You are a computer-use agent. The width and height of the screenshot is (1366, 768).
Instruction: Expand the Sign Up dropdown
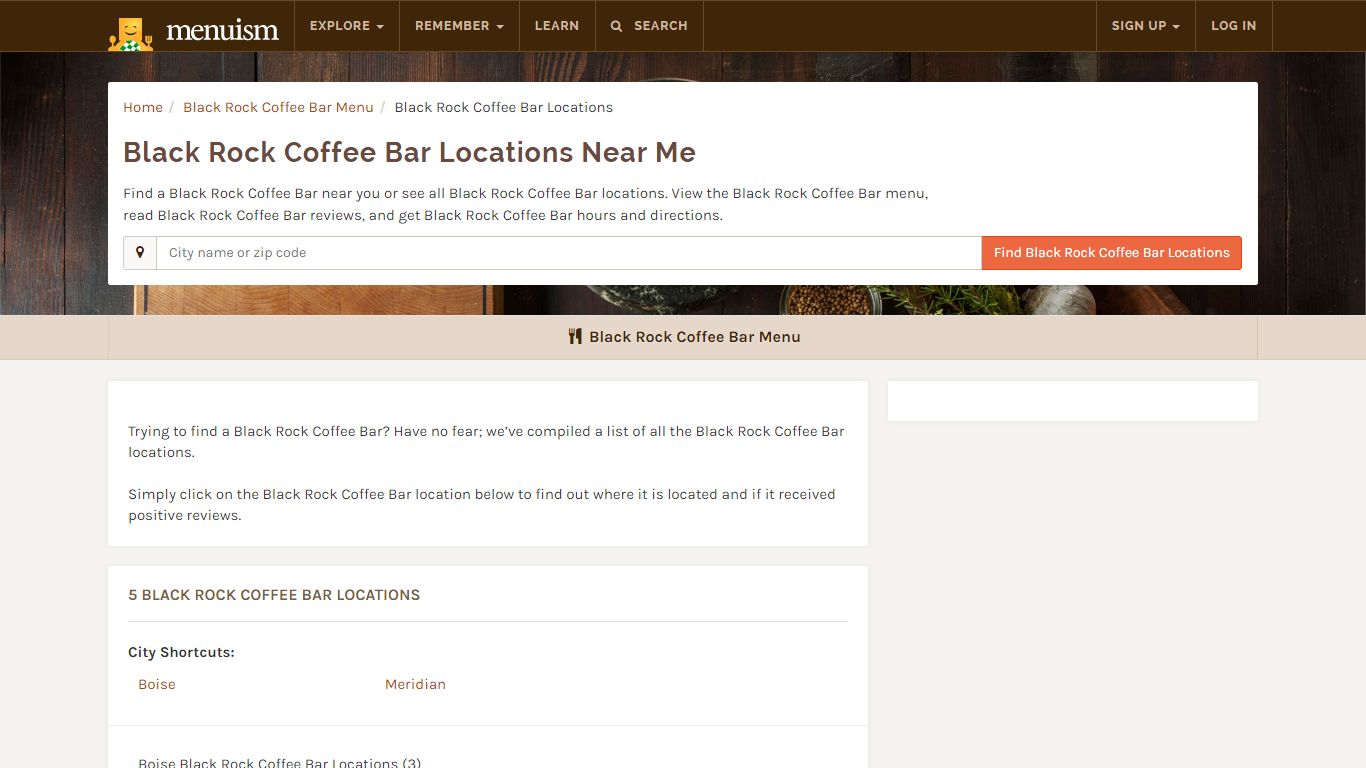pos(1145,26)
